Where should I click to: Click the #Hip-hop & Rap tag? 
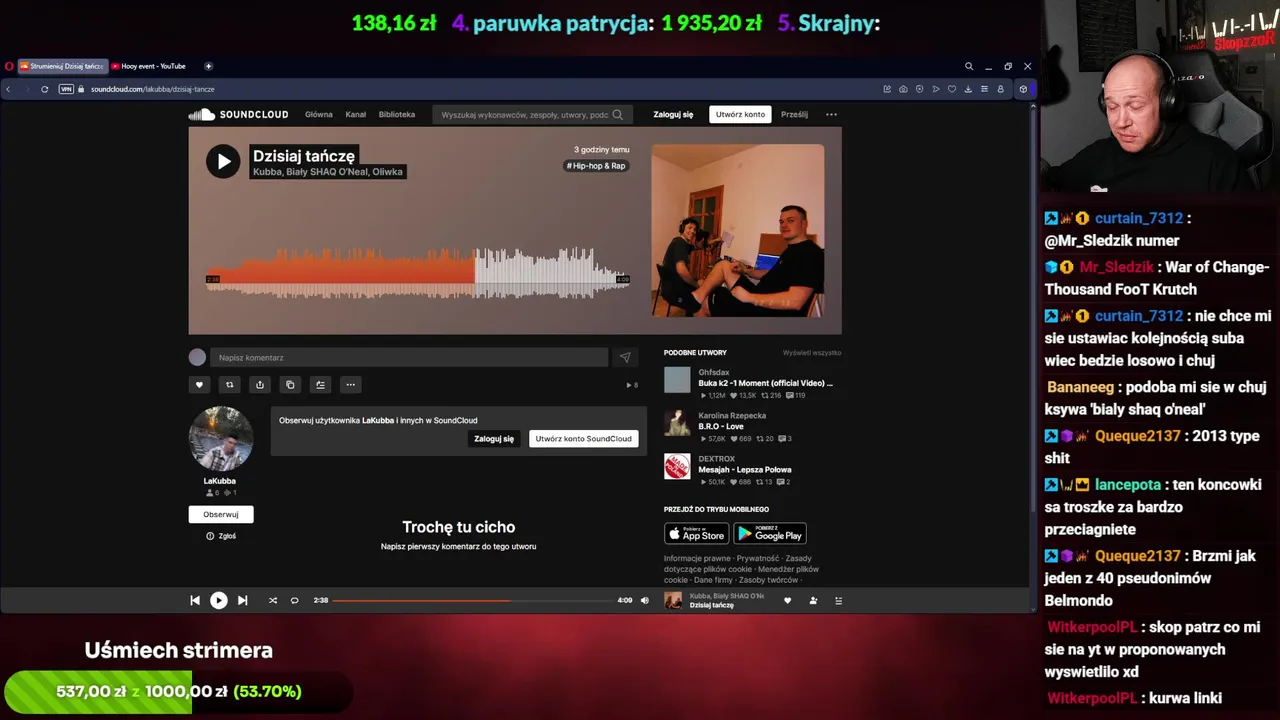point(597,166)
